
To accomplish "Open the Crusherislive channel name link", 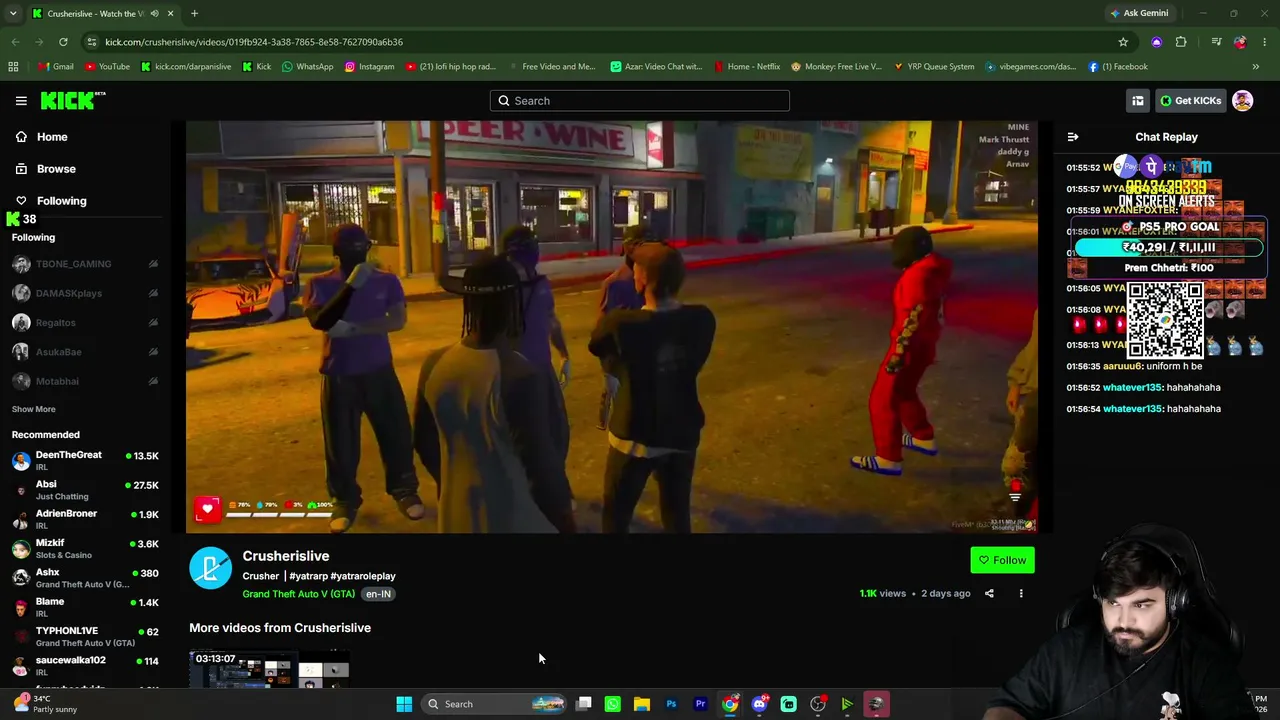I will click(285, 556).
